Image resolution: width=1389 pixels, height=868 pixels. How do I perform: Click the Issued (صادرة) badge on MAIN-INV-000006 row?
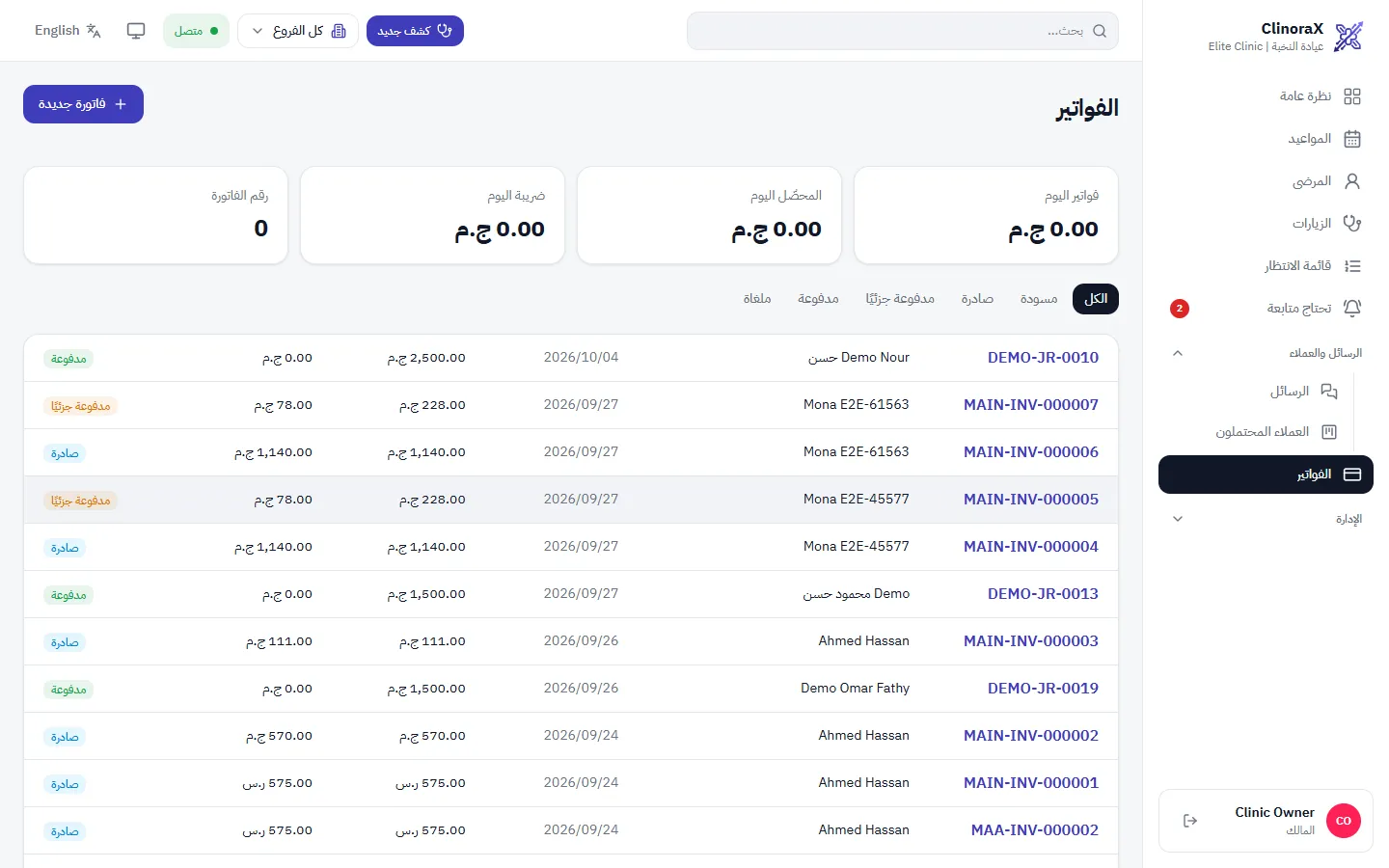(65, 453)
